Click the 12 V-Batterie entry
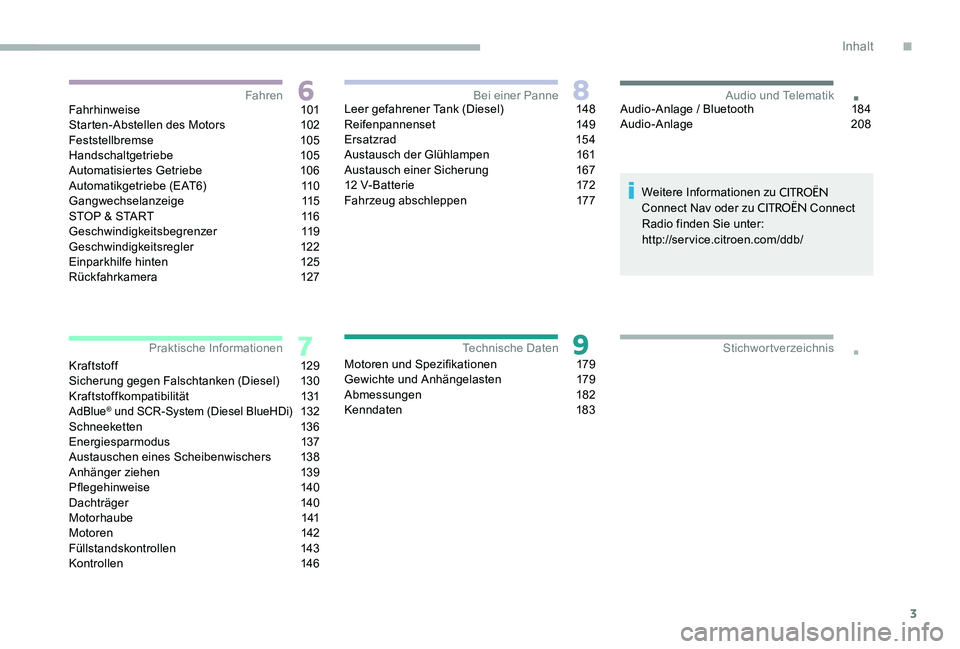Screen dimensions: 960x649 click(x=470, y=185)
